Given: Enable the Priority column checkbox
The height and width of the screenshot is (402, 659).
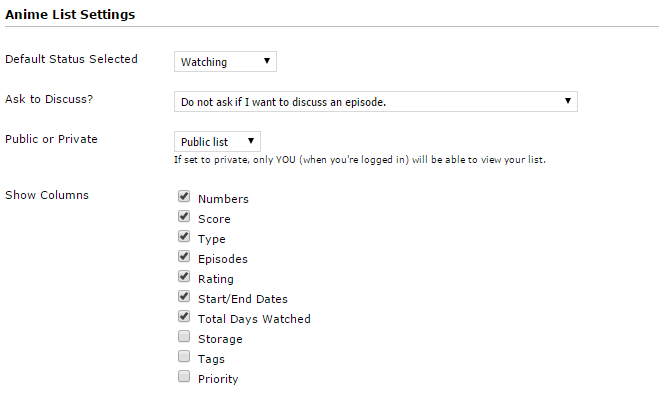Looking at the screenshot, I should pos(184,376).
